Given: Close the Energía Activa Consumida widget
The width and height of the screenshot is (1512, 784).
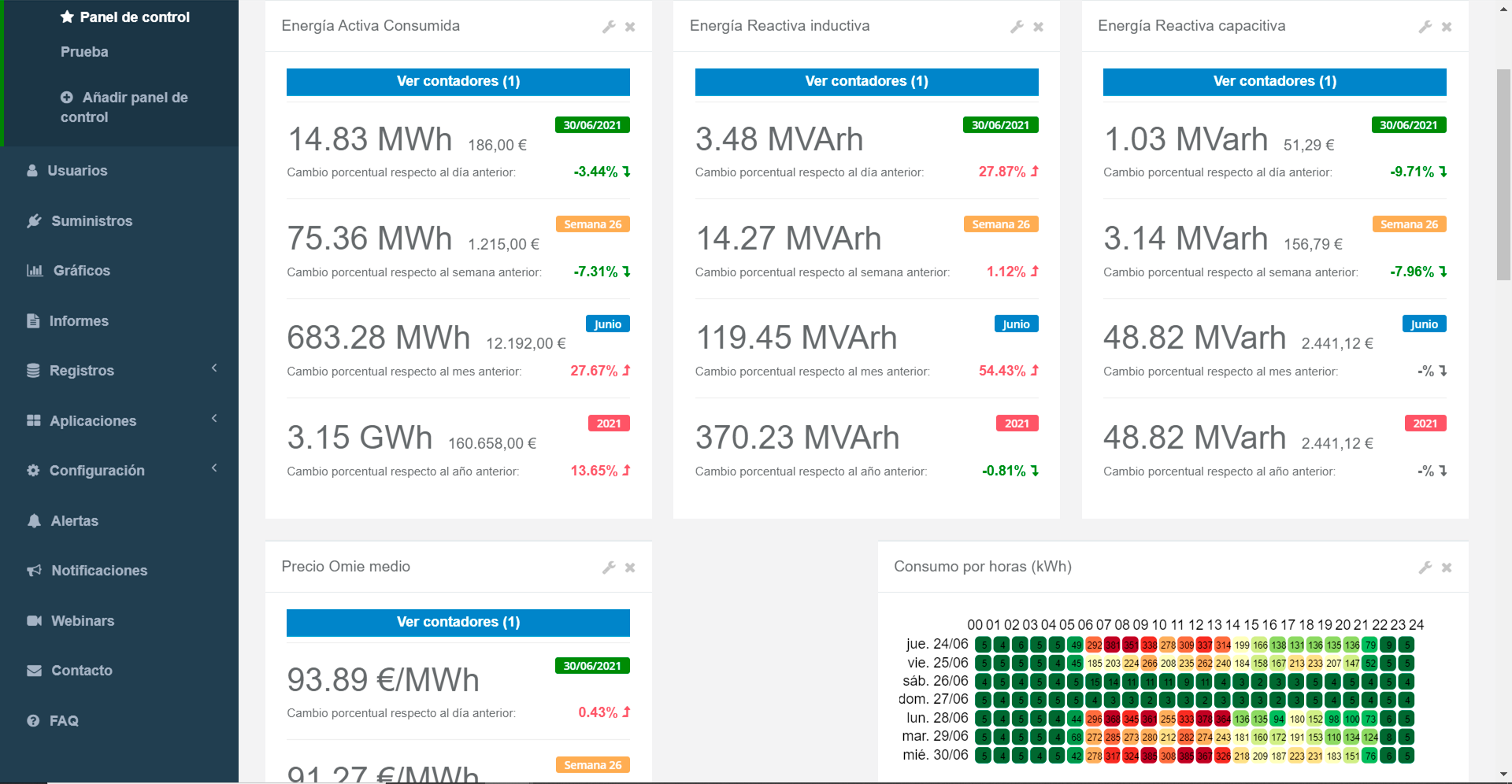Looking at the screenshot, I should coord(630,27).
